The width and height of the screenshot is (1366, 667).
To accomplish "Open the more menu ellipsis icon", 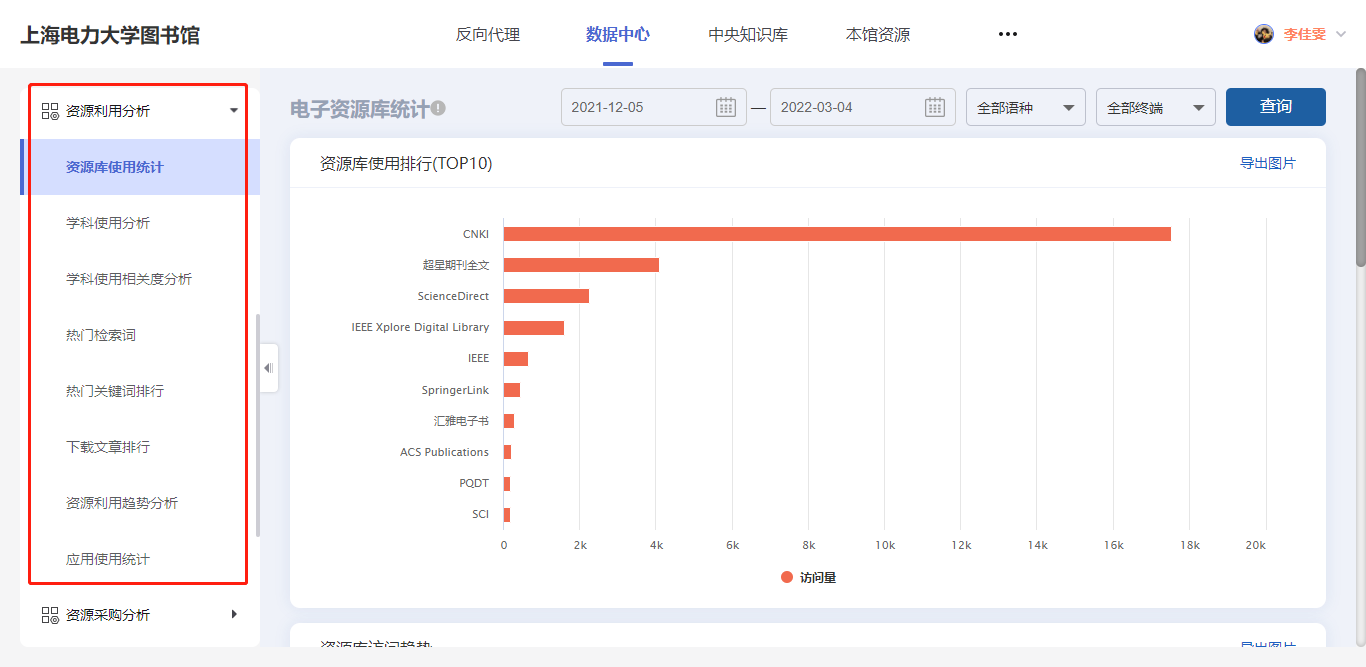I will coord(1007,34).
